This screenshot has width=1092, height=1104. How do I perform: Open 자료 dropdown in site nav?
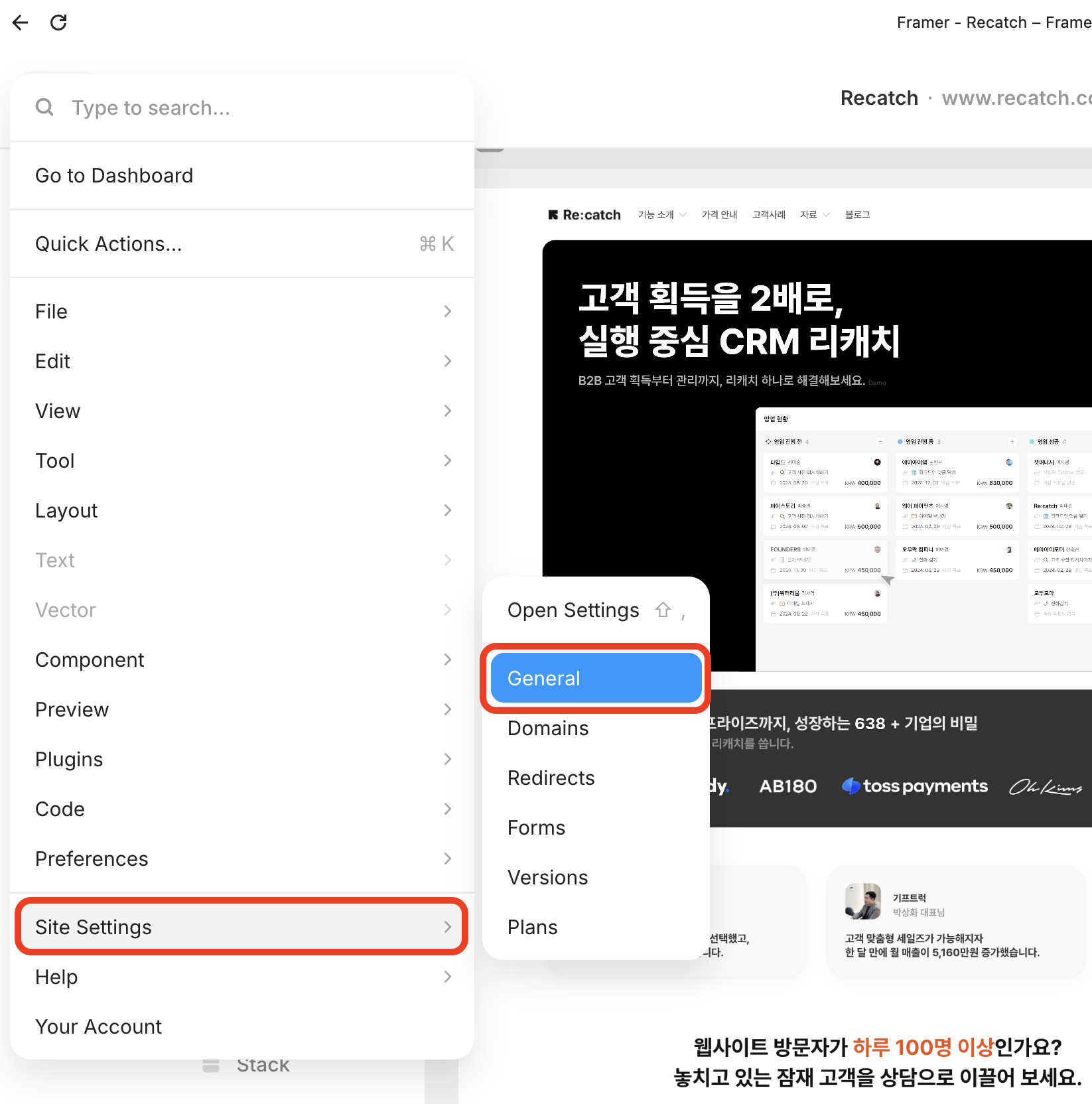coord(815,215)
